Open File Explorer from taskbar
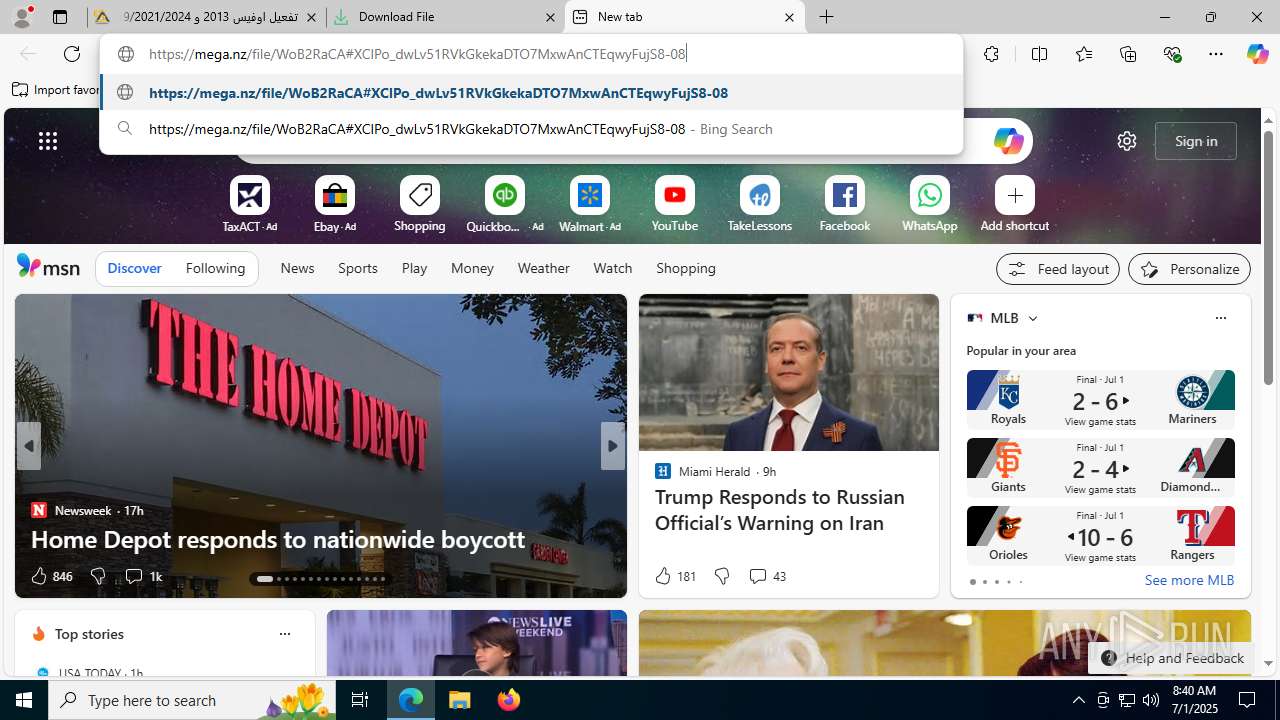Screen dimensions: 1280x720 [460, 700]
